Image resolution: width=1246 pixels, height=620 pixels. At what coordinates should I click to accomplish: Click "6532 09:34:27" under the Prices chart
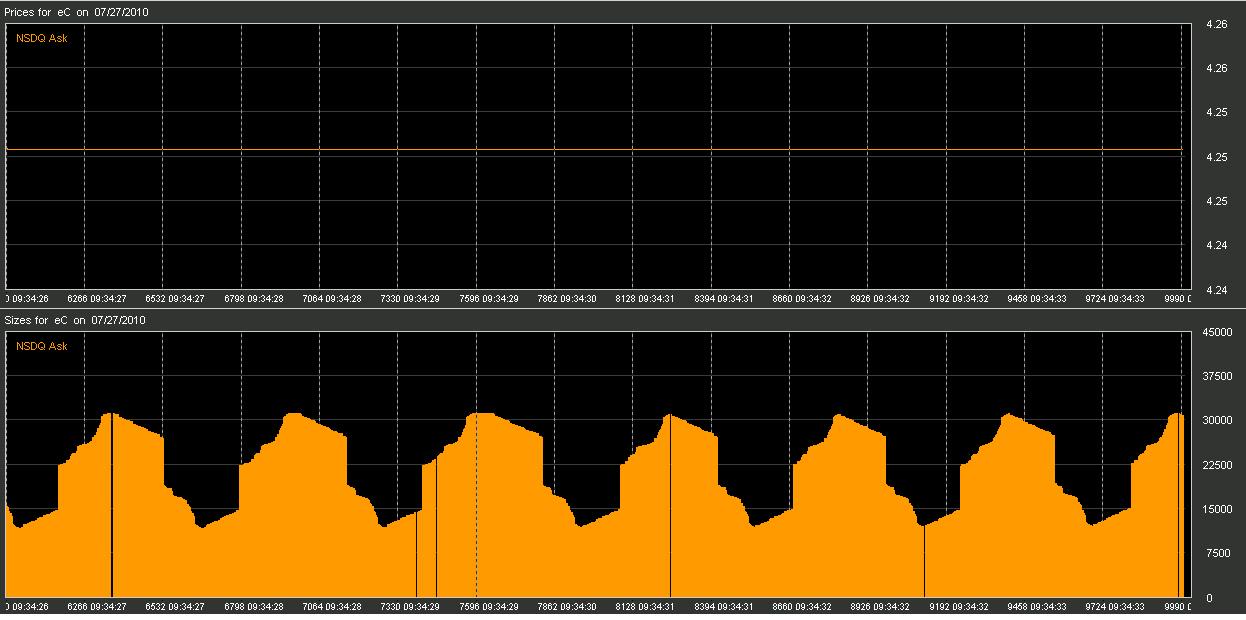click(x=175, y=298)
